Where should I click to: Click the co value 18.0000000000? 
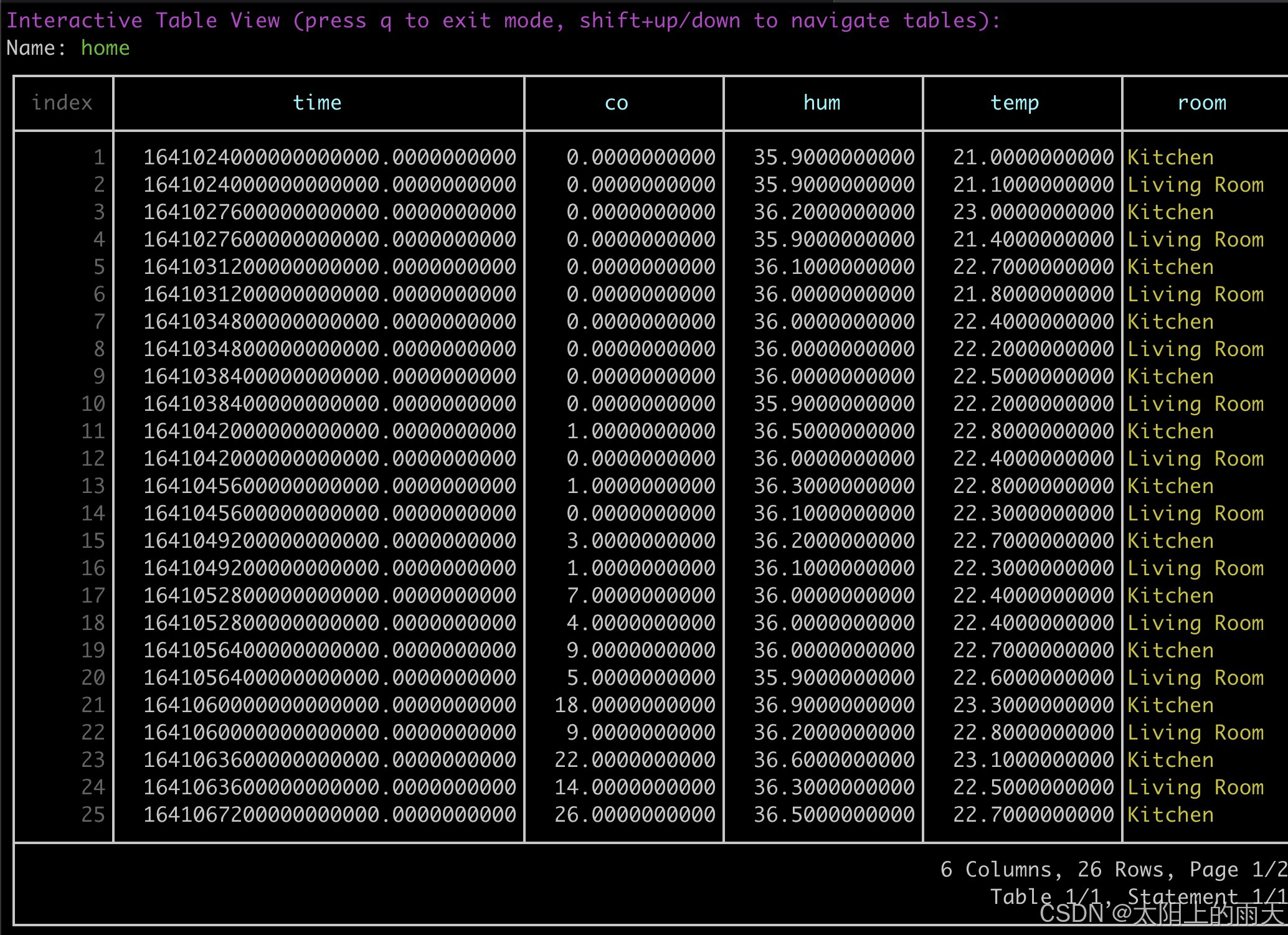(x=635, y=705)
